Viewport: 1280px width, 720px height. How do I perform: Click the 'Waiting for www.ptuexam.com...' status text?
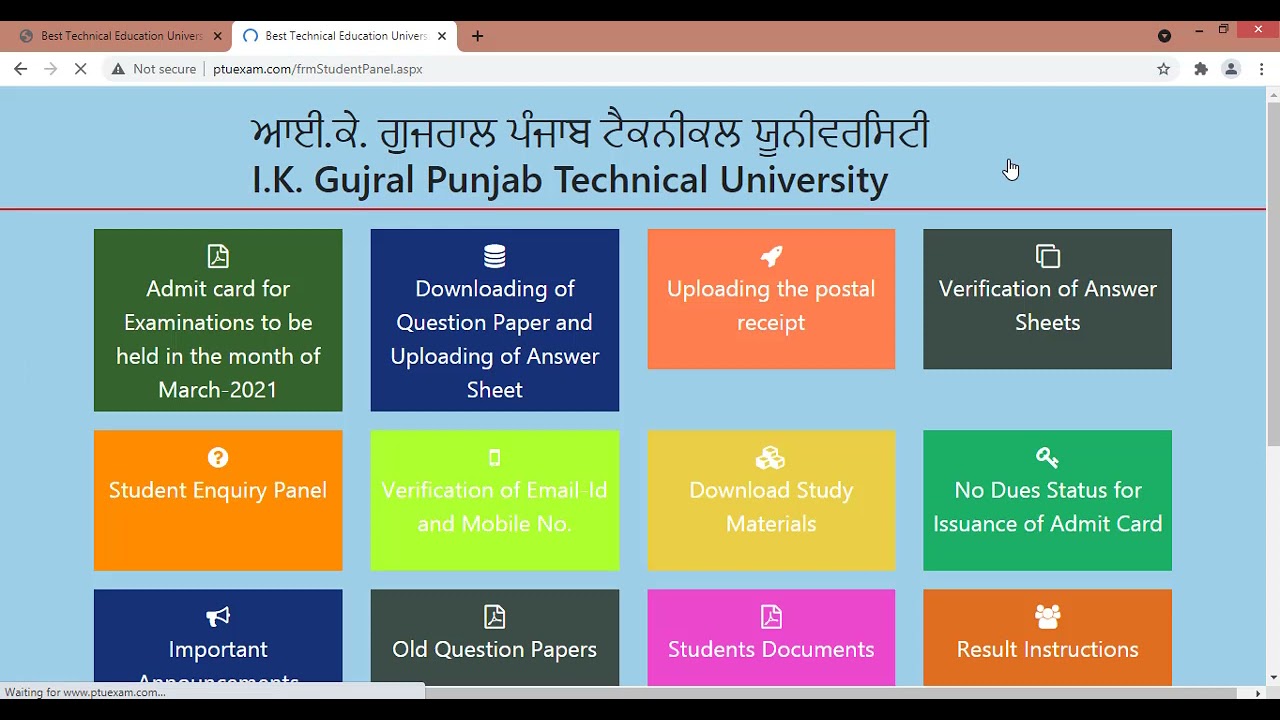pyautogui.click(x=85, y=692)
